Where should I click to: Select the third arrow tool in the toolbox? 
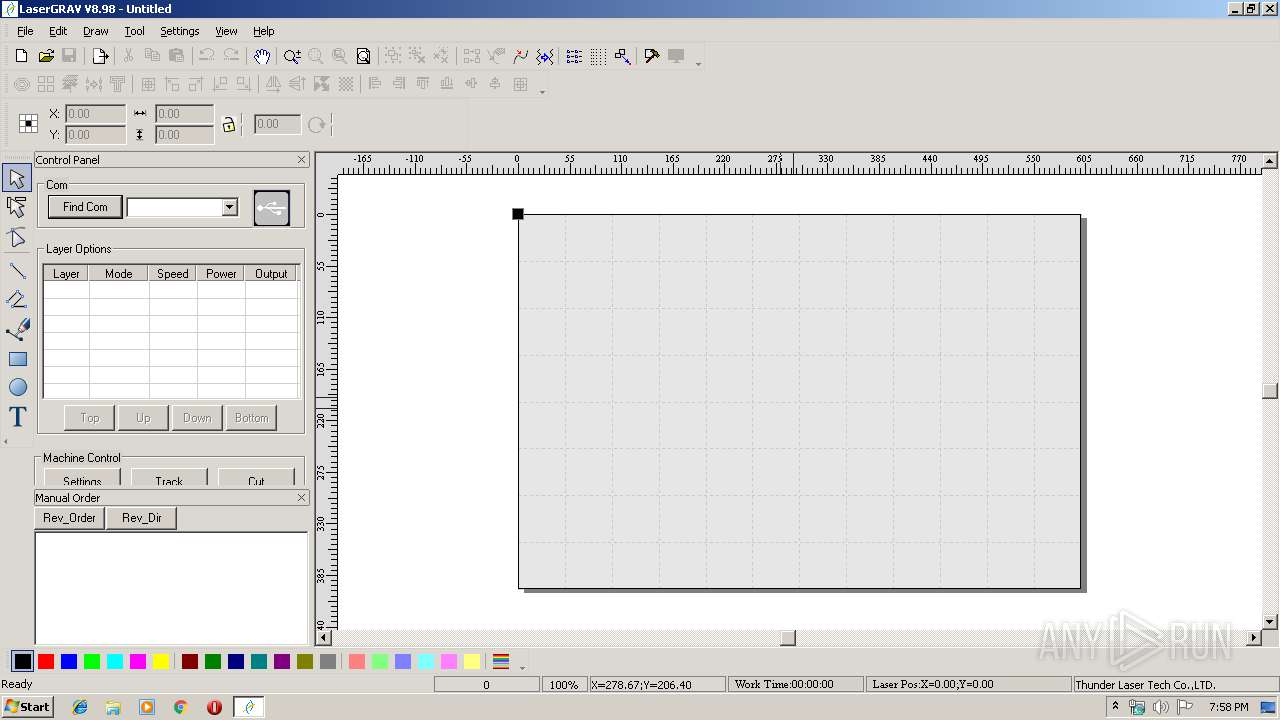click(x=17, y=238)
